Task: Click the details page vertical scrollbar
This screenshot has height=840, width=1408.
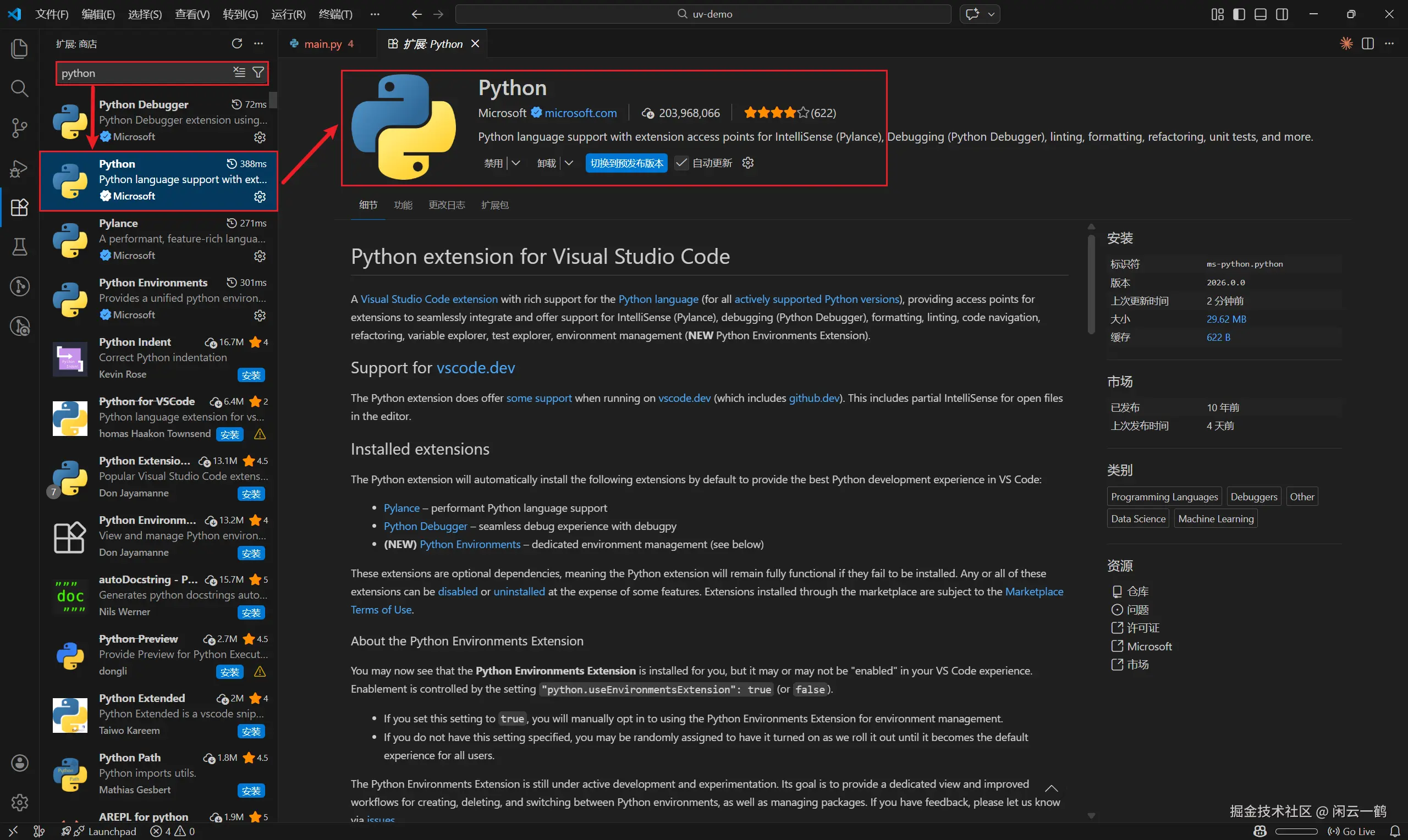Action: 1091,283
